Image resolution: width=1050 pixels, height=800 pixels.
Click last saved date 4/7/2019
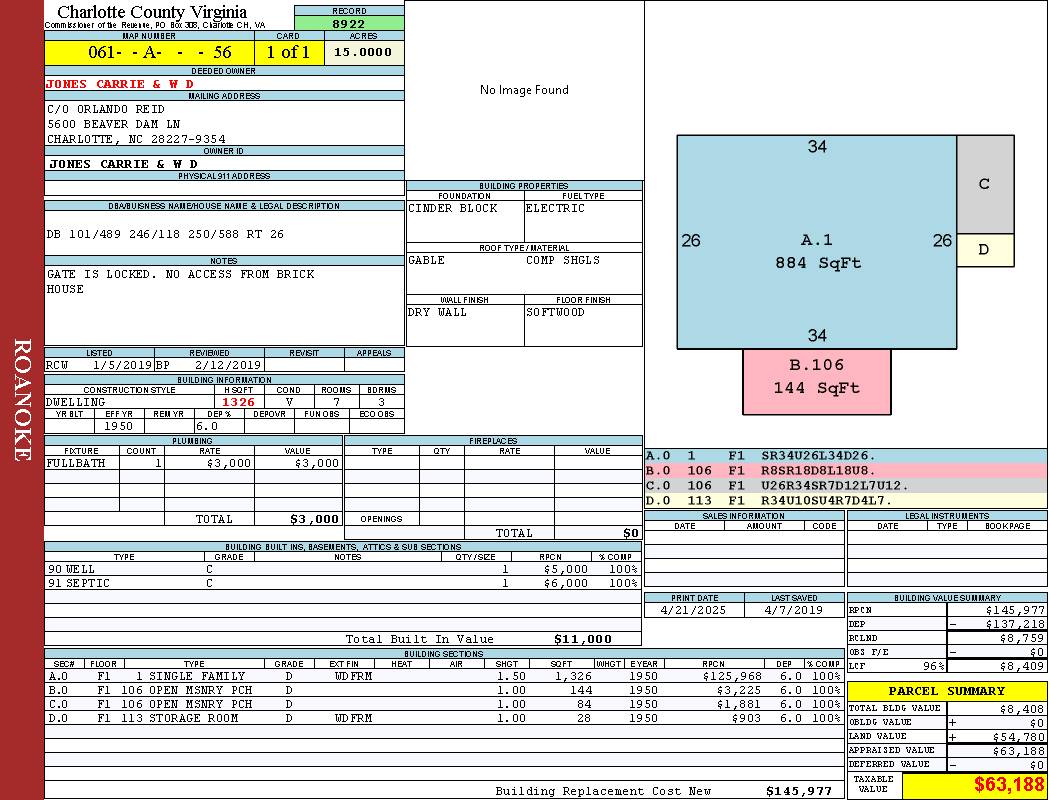[794, 611]
